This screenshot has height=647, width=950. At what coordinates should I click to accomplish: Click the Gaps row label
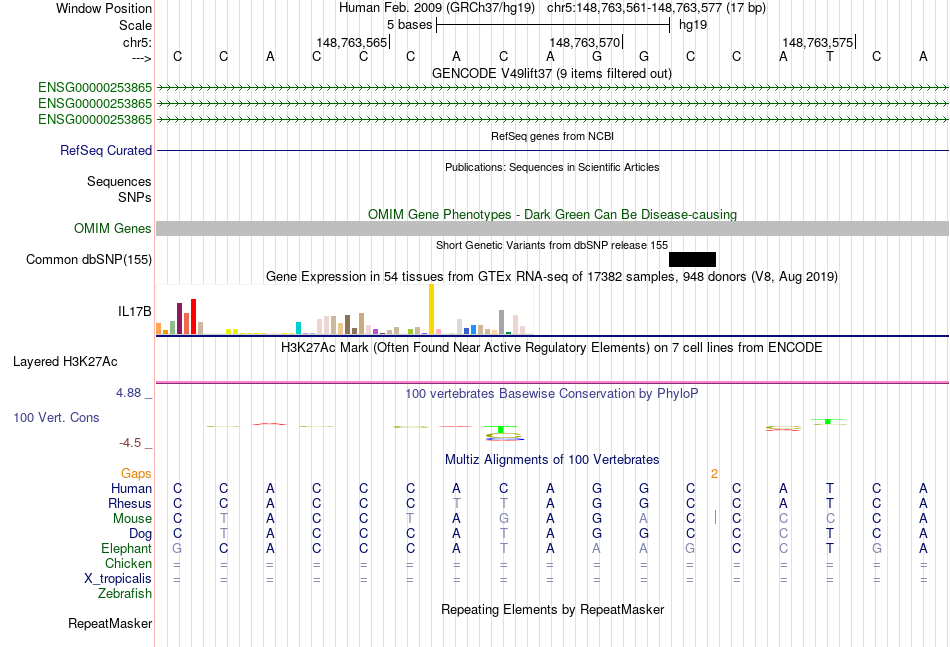click(136, 473)
